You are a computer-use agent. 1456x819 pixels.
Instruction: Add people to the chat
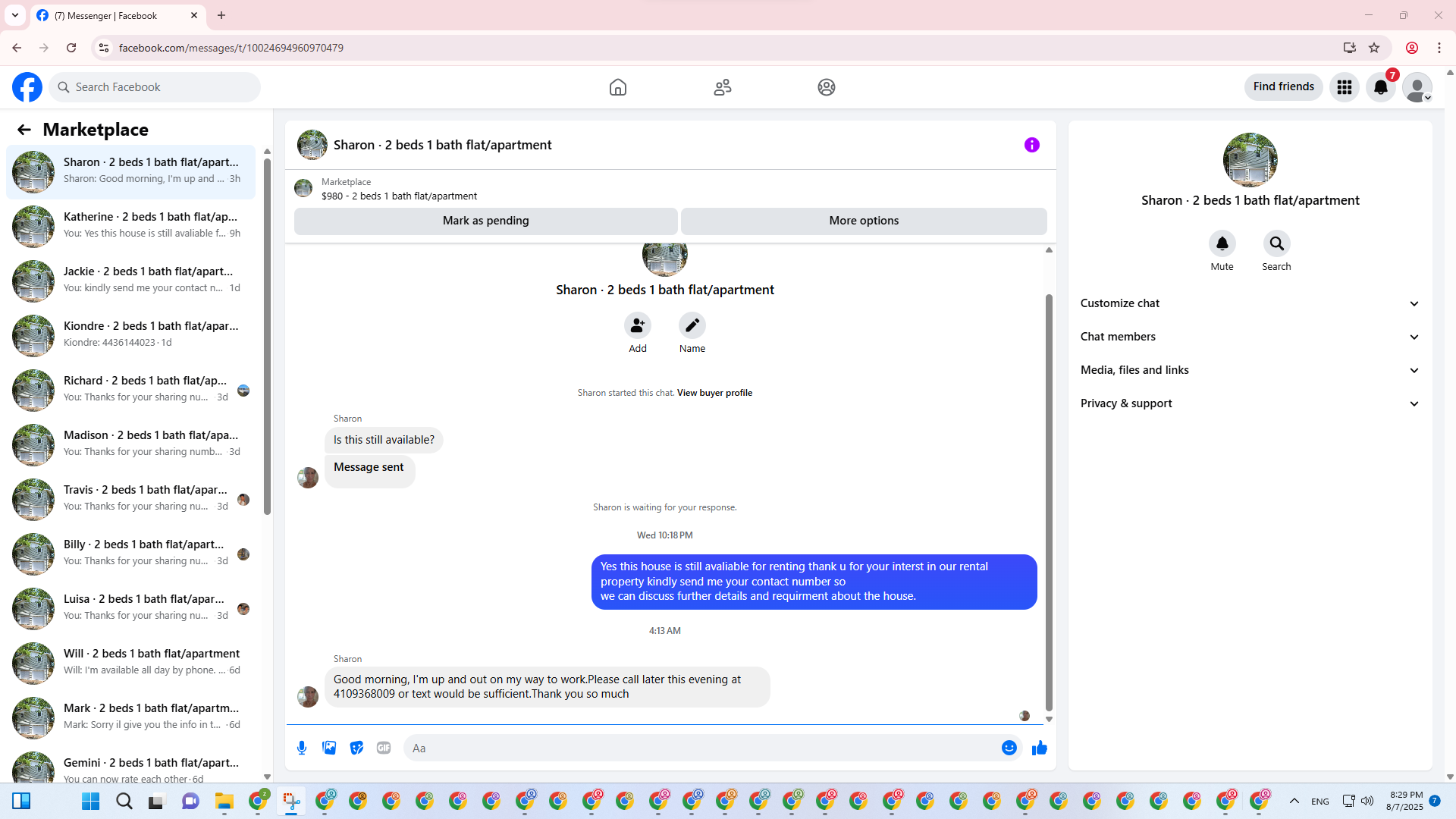click(x=638, y=325)
